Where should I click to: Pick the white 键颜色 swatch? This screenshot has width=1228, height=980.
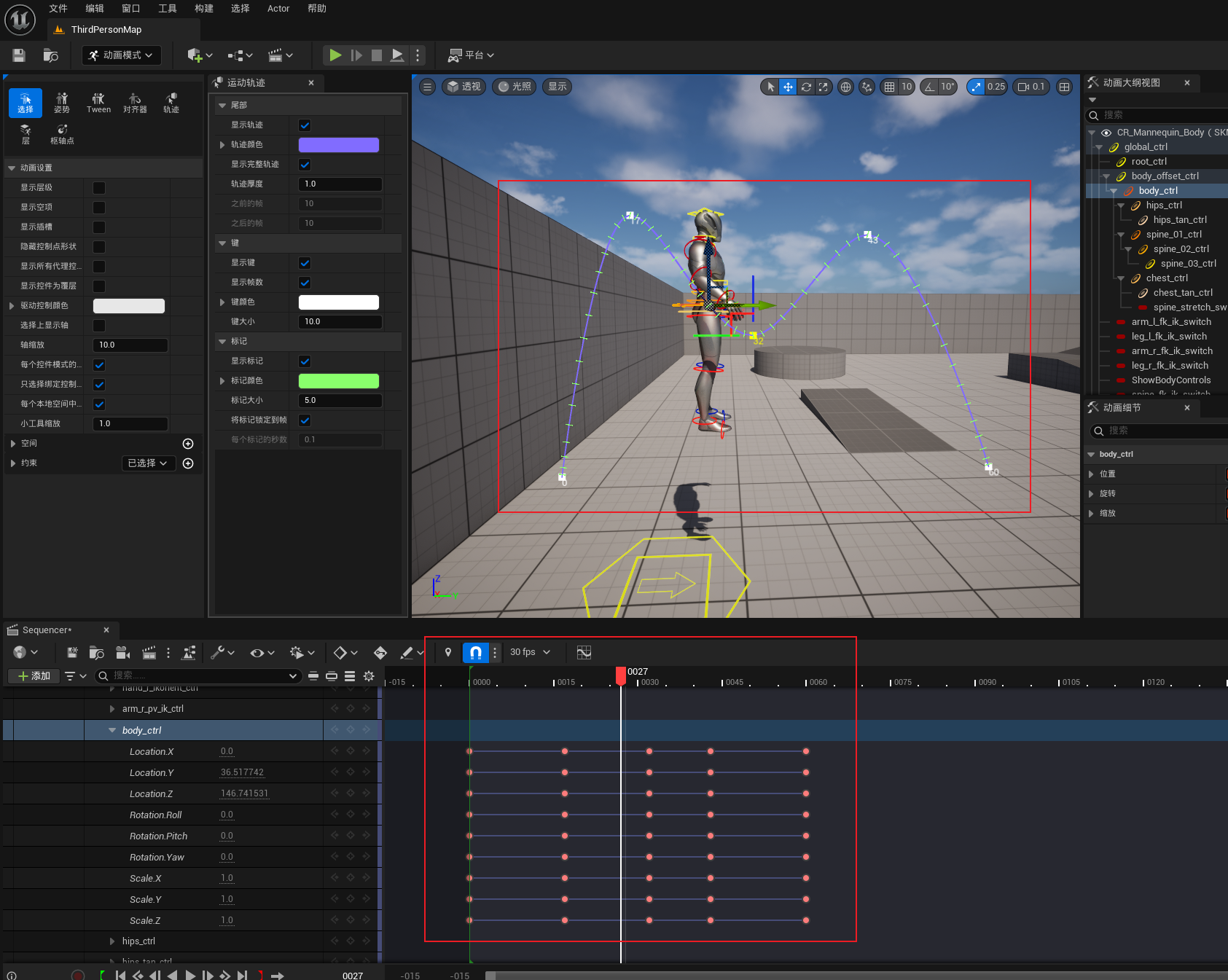click(x=339, y=302)
